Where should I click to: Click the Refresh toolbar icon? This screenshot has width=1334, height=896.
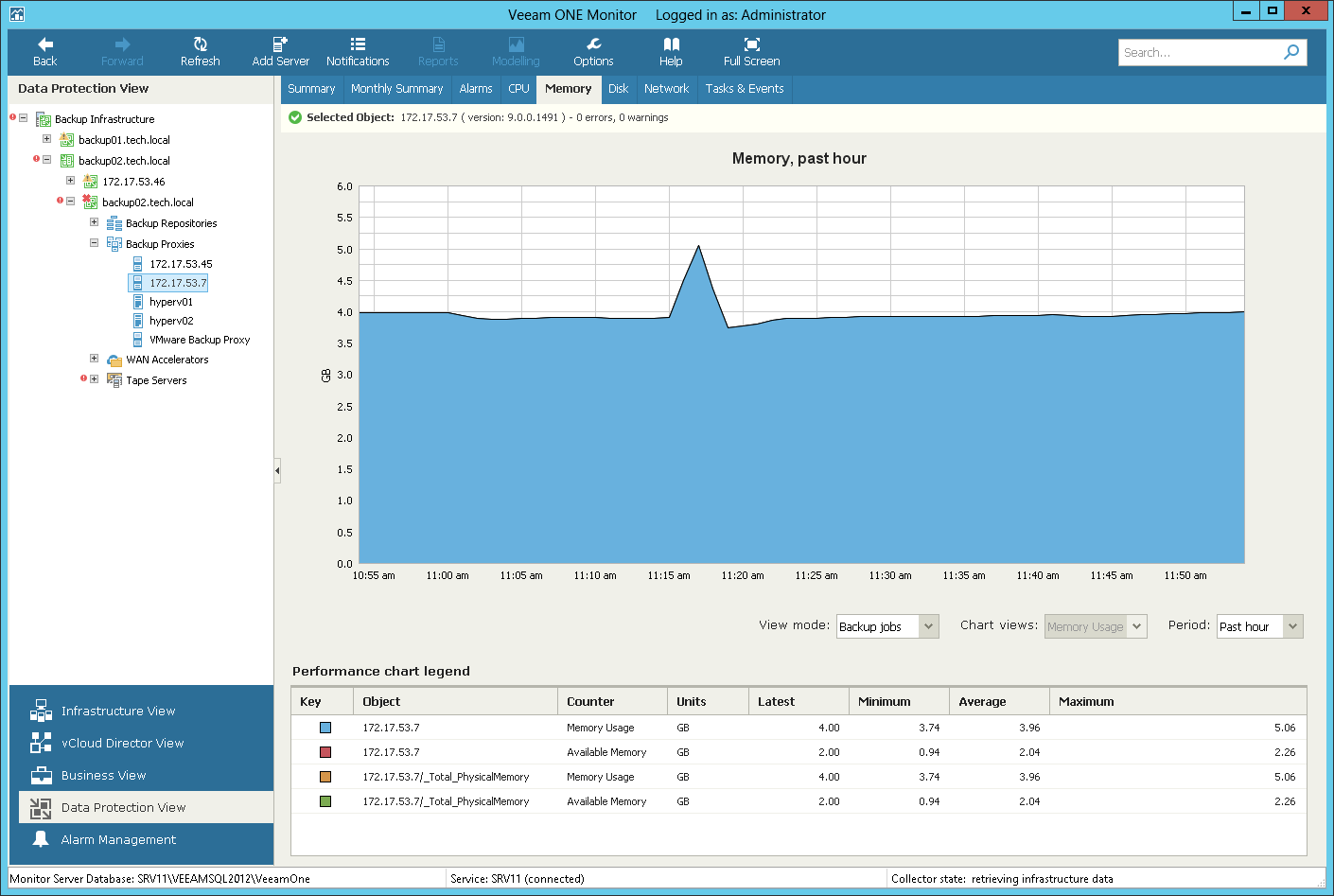point(201,44)
